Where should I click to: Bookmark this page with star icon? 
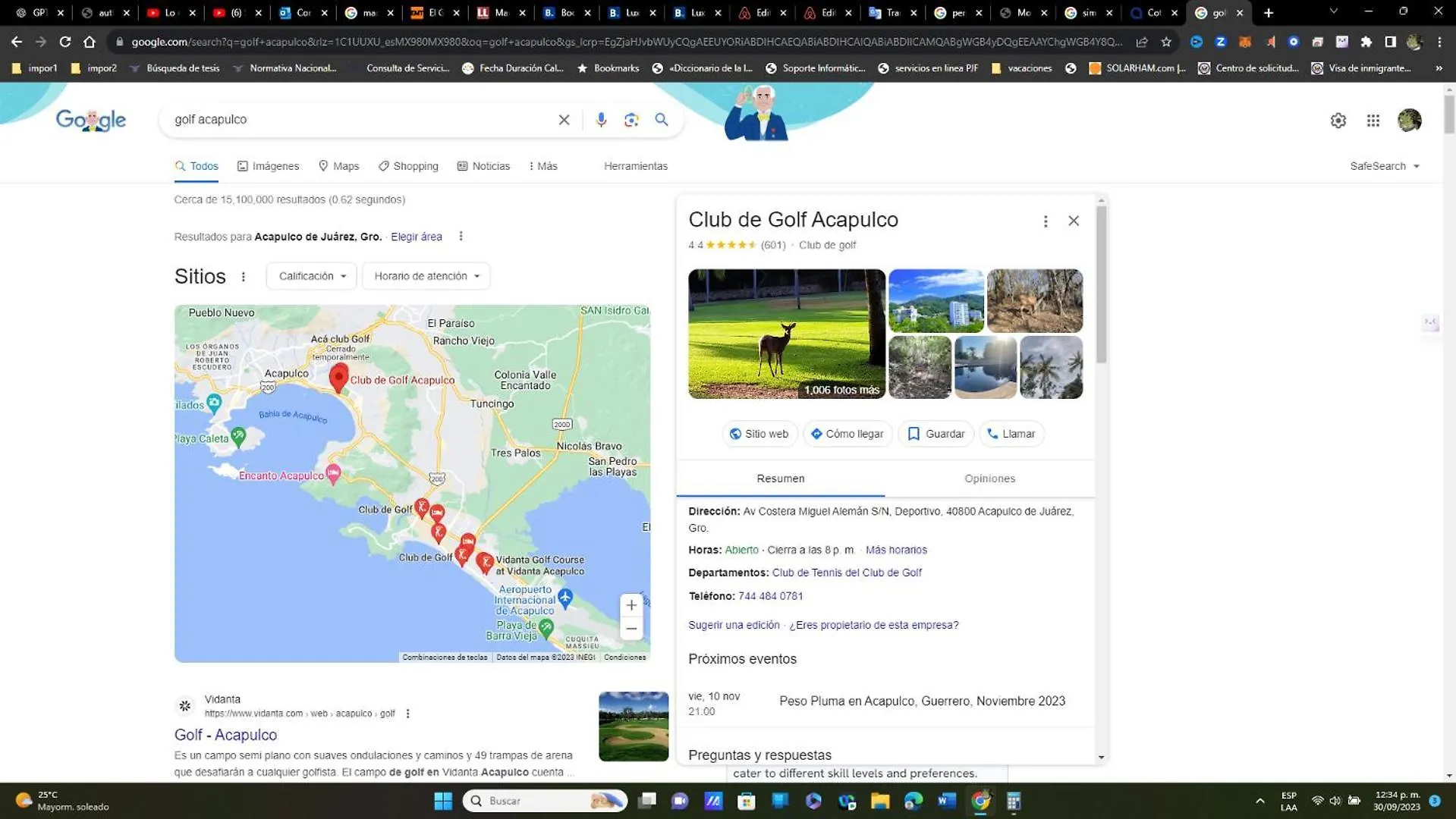[1166, 42]
